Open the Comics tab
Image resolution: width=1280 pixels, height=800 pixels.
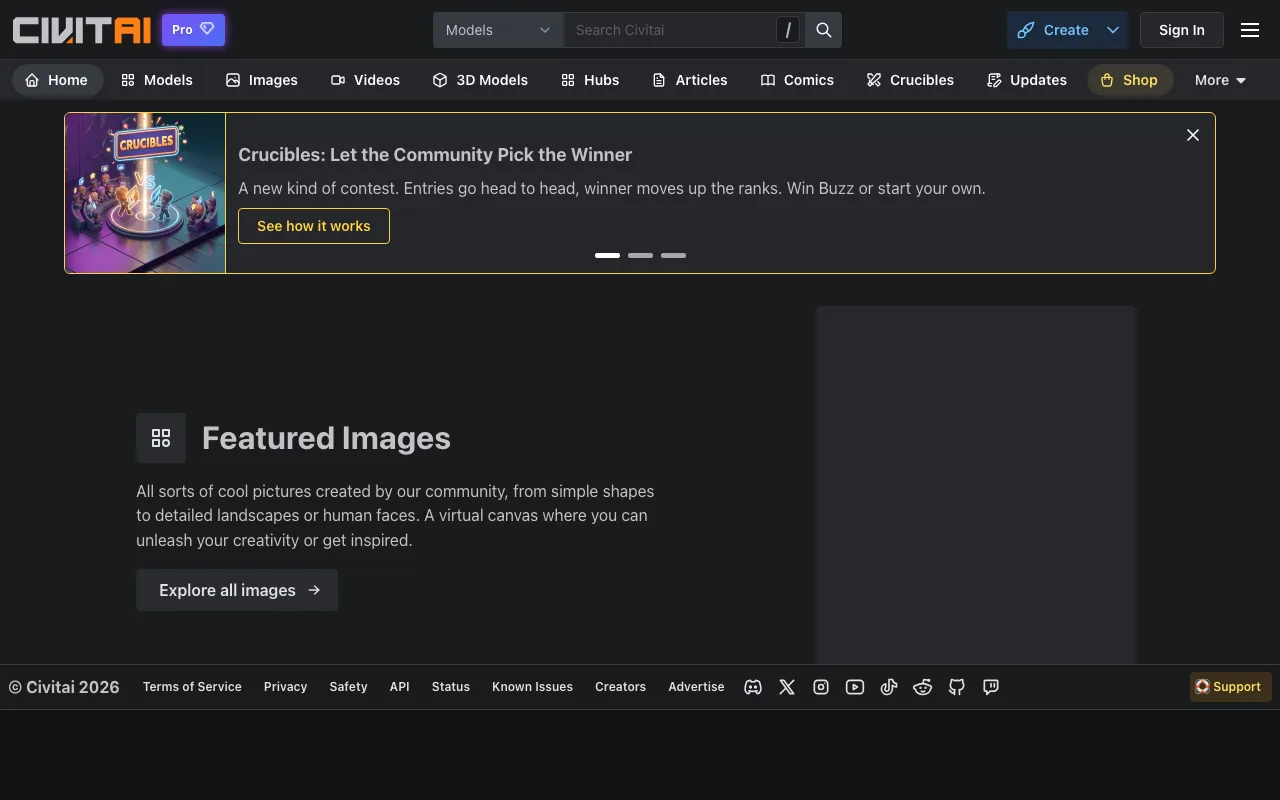click(797, 80)
